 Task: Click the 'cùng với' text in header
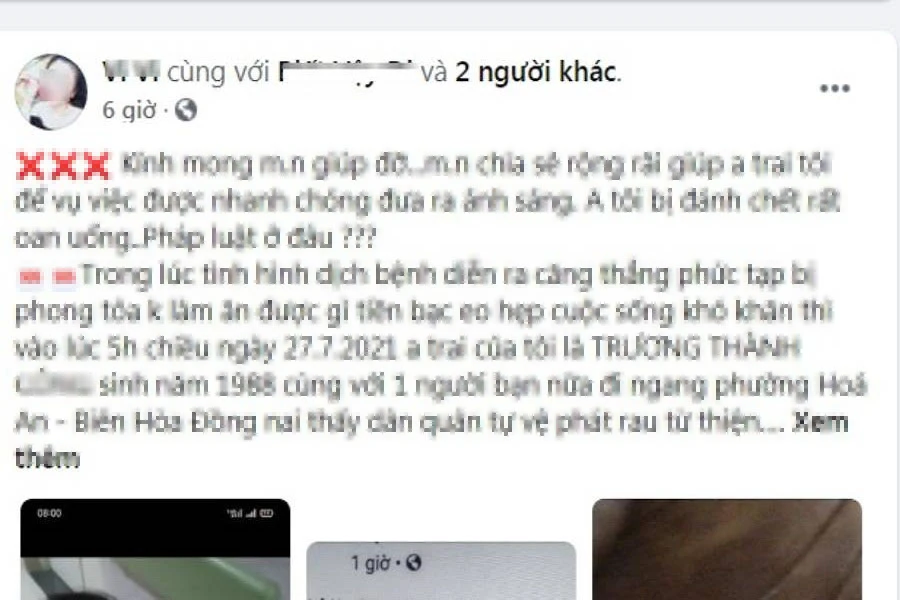pyautogui.click(x=219, y=72)
